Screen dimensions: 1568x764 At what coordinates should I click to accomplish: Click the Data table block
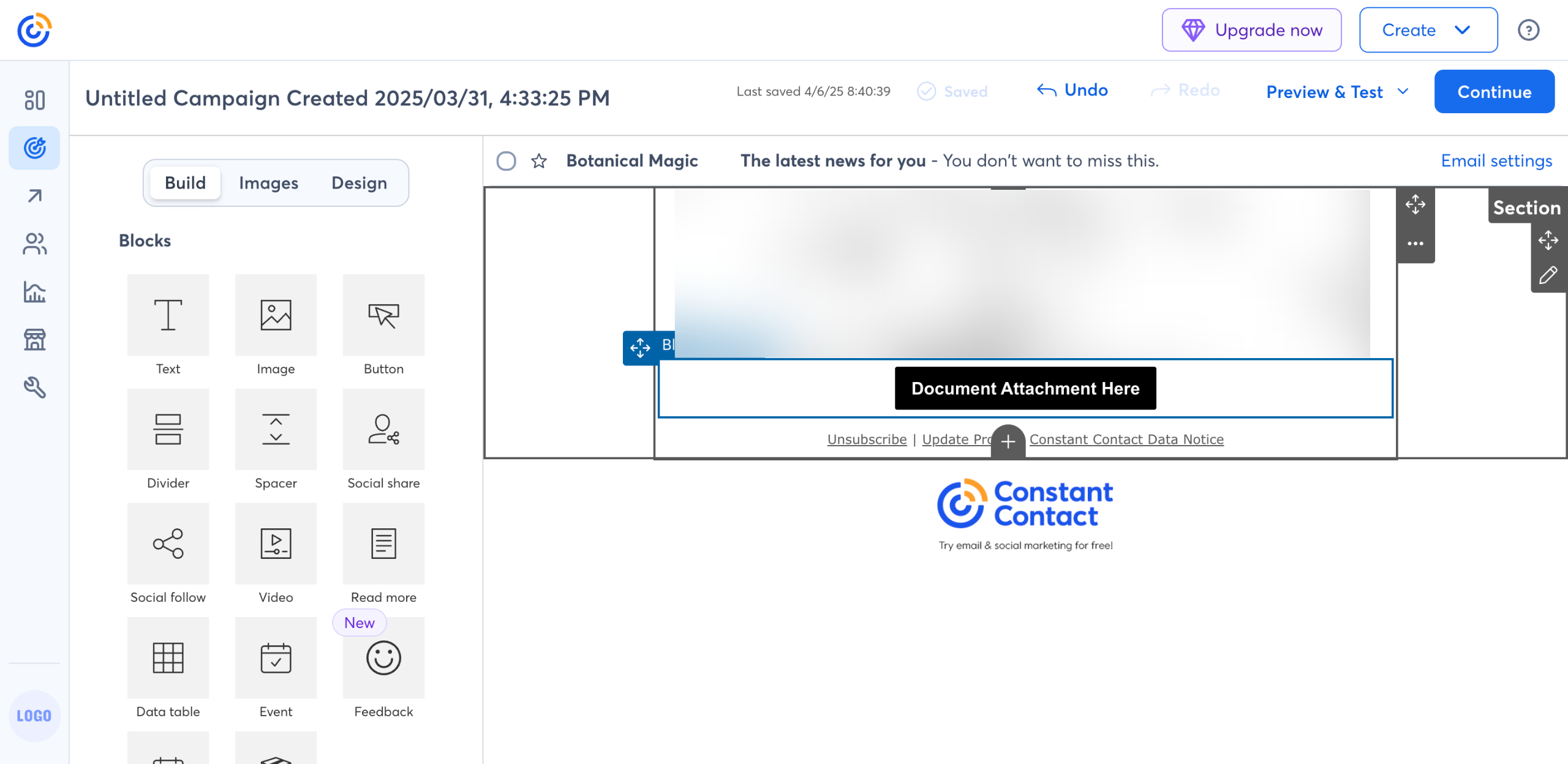point(168,657)
